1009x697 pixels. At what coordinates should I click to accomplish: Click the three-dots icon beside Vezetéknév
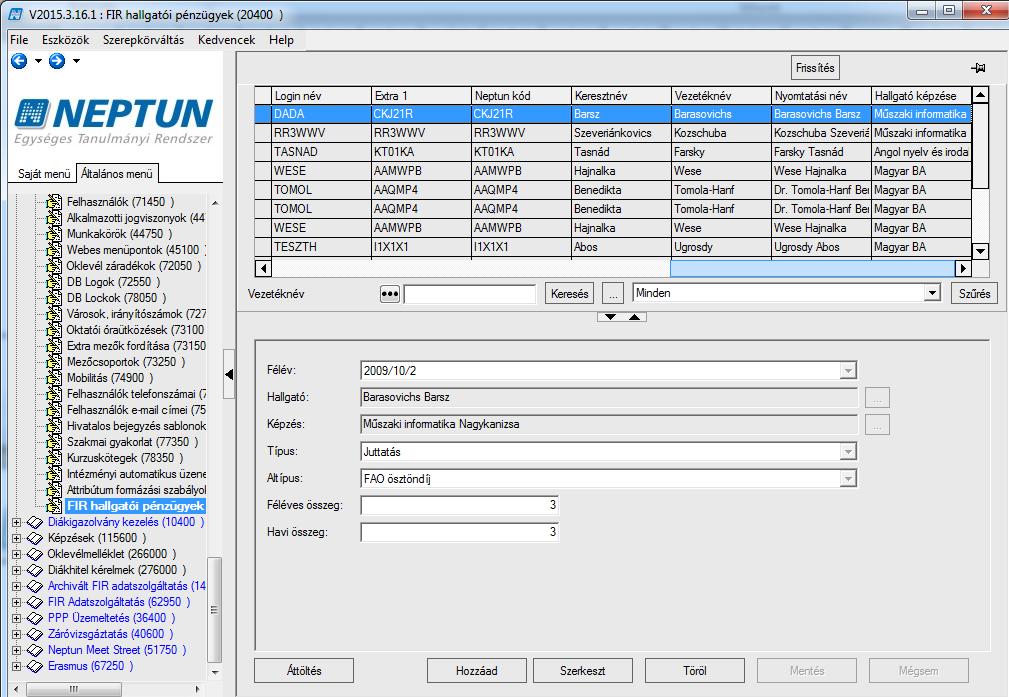click(390, 294)
